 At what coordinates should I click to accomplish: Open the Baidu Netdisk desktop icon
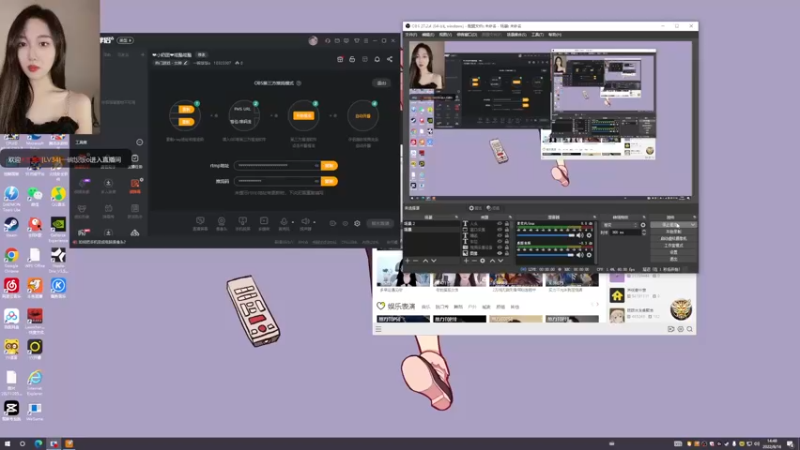pyautogui.click(x=11, y=318)
